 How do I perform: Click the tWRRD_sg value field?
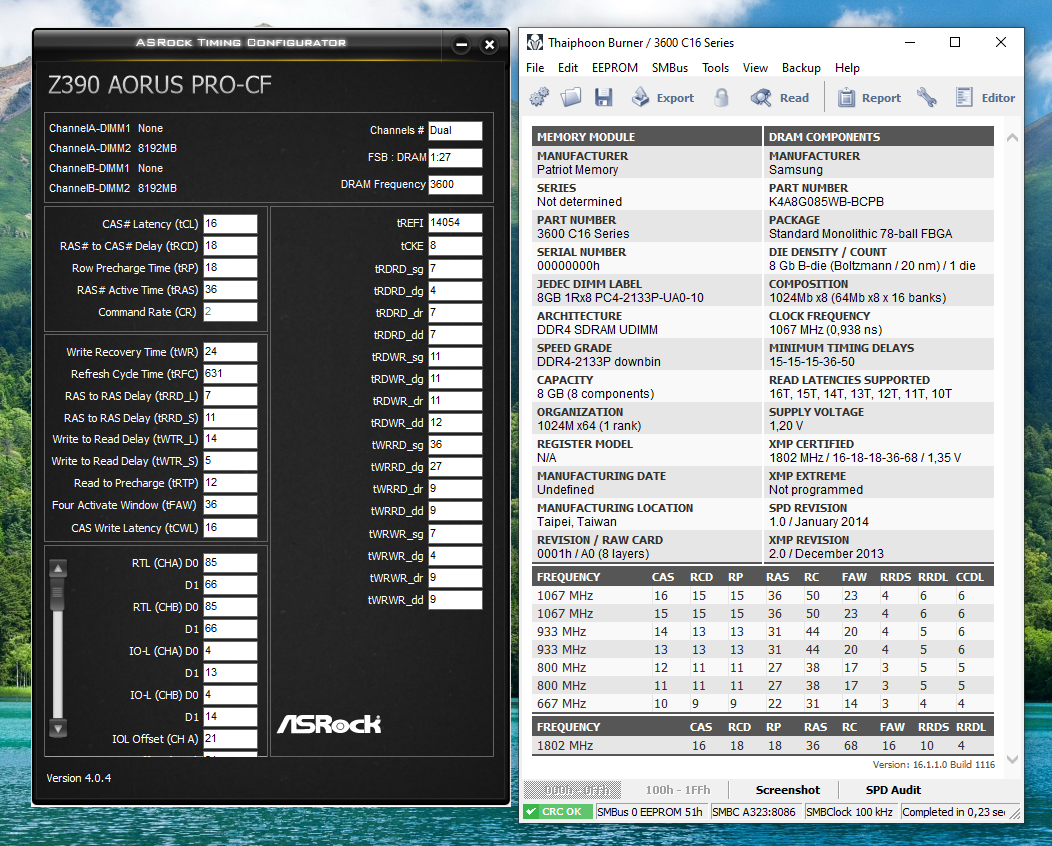(x=456, y=445)
